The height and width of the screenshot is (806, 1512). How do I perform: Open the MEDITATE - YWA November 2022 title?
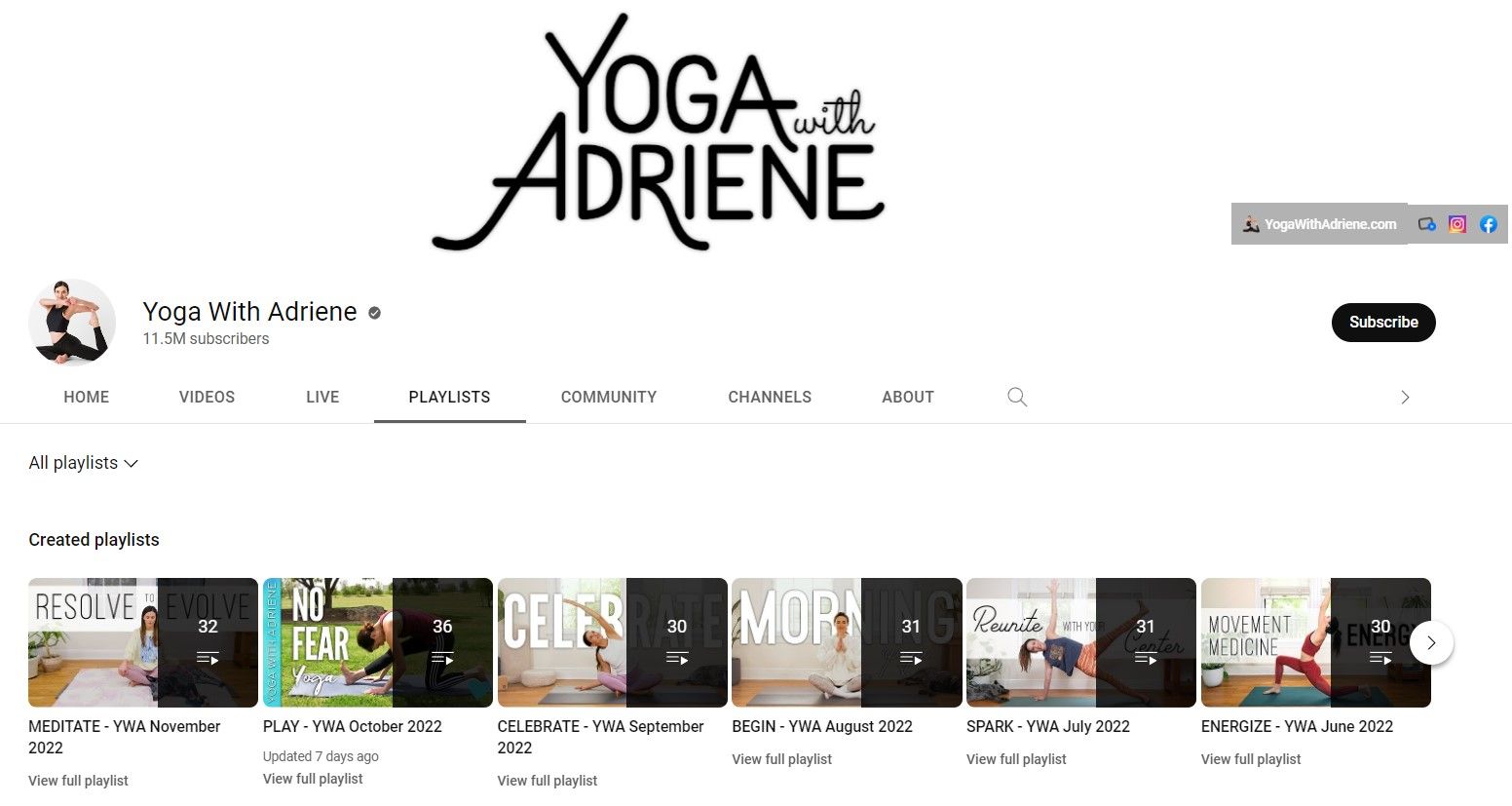click(125, 737)
